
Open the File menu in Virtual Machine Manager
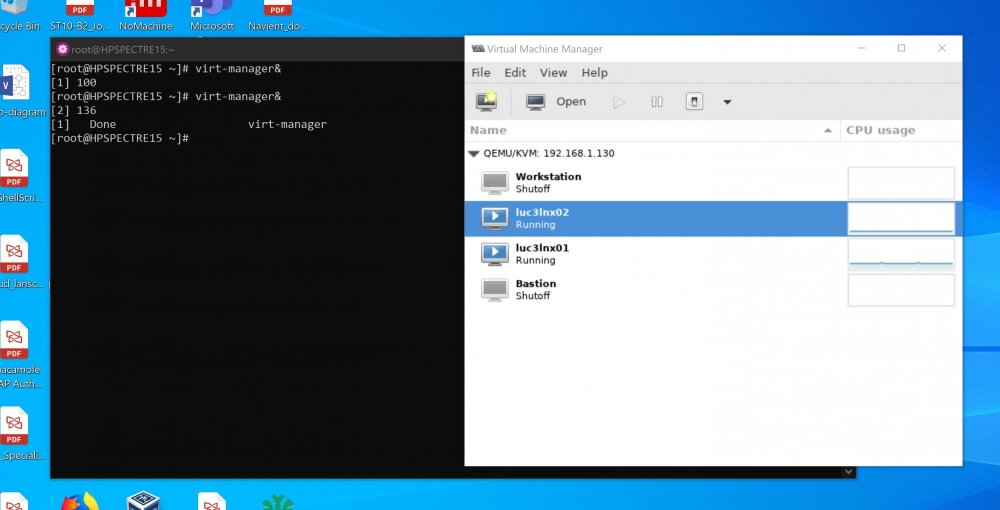(x=481, y=73)
